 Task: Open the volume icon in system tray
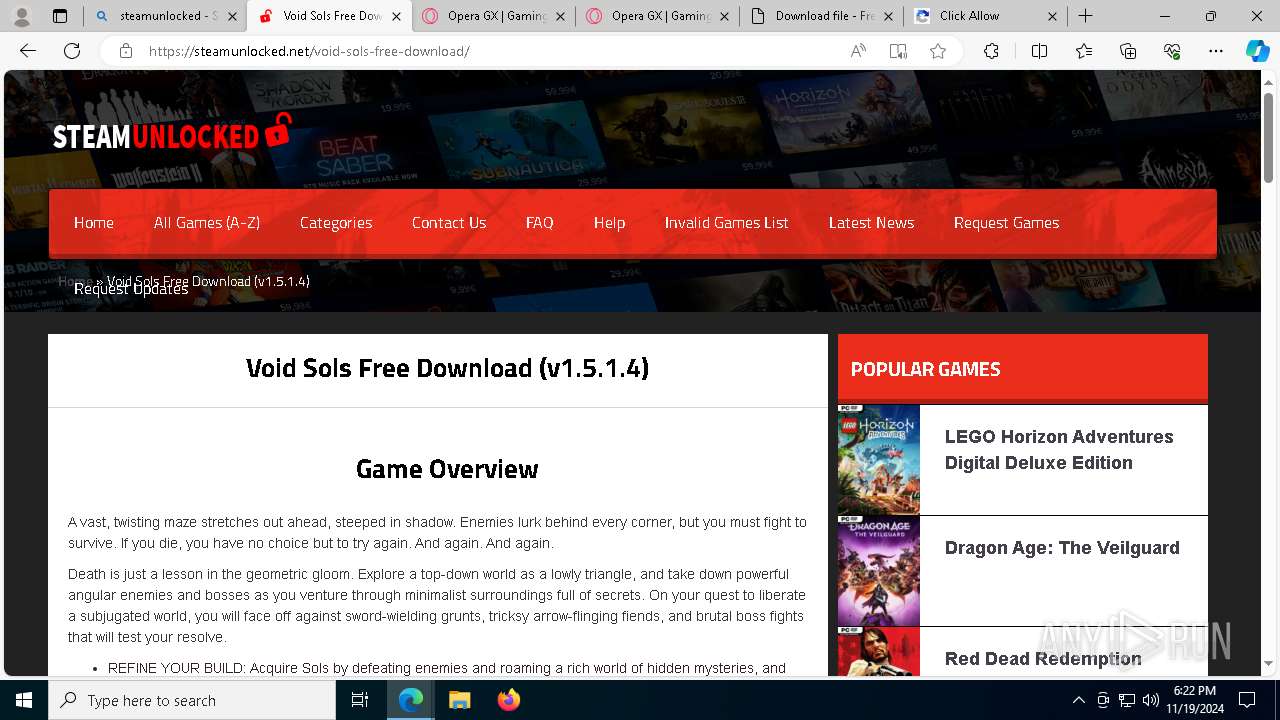(x=1150, y=700)
